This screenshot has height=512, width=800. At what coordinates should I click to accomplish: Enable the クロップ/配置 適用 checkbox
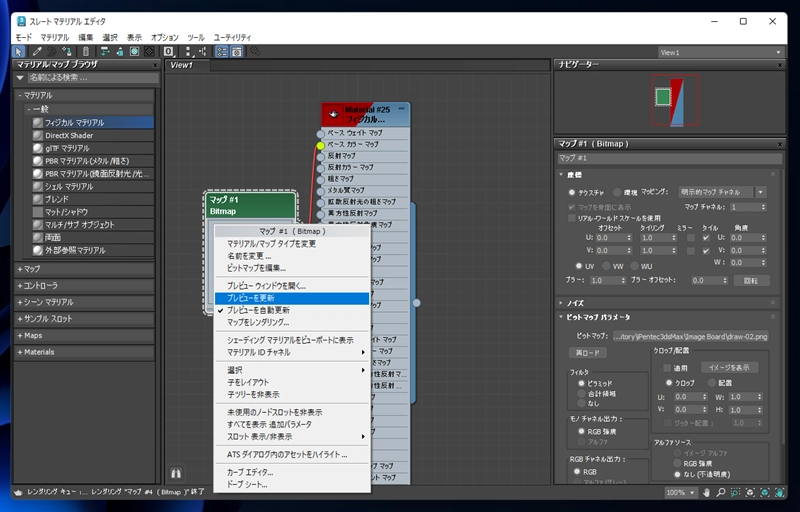[666, 368]
